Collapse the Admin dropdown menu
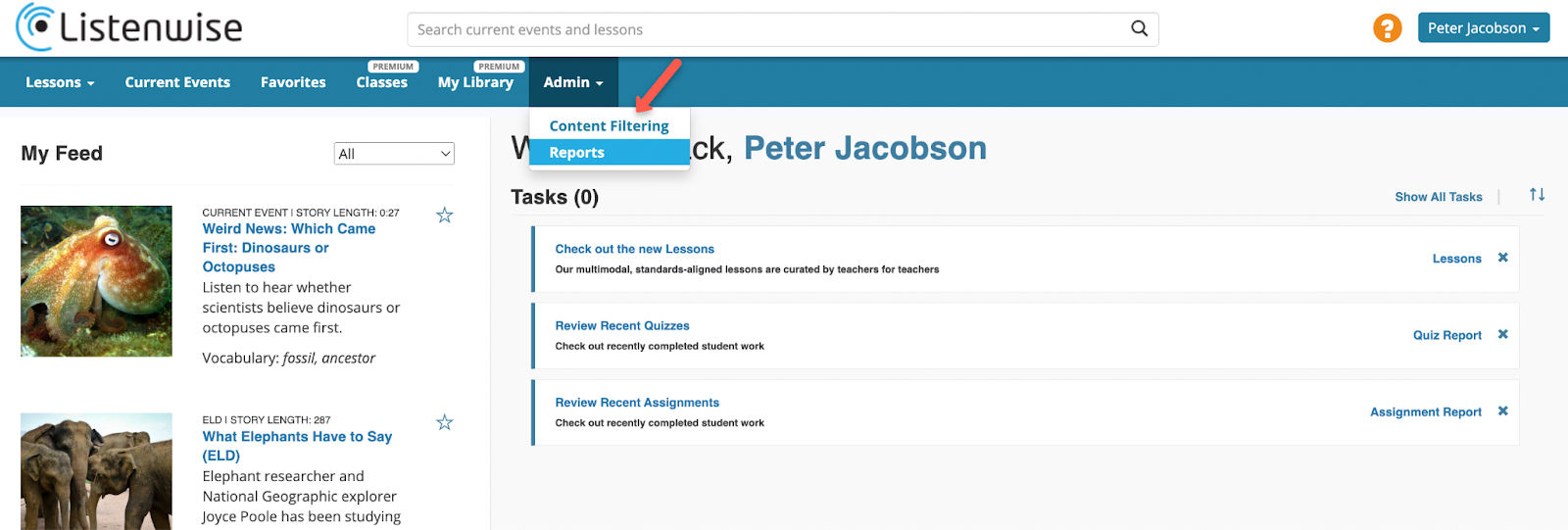 tap(573, 82)
